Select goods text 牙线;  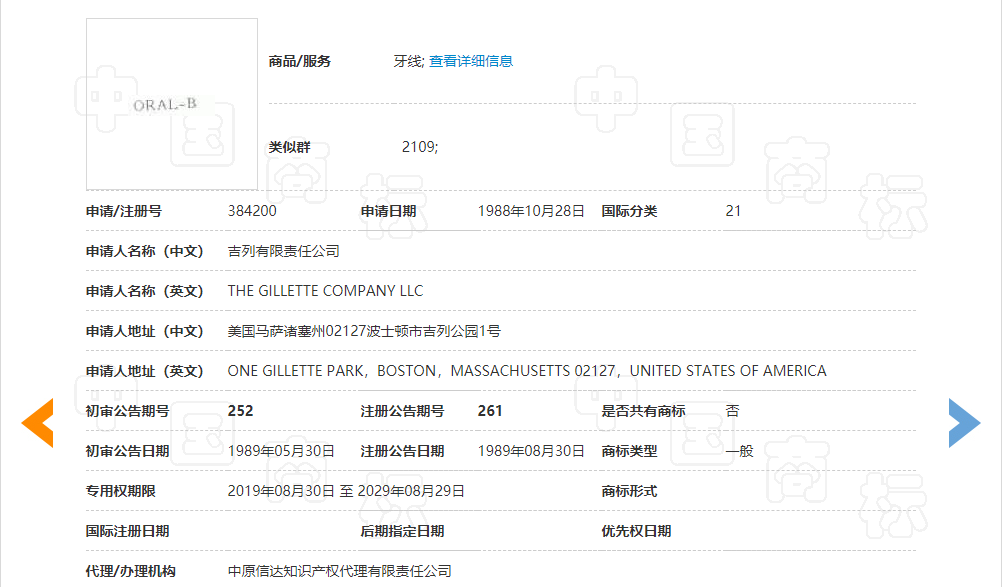pos(409,61)
